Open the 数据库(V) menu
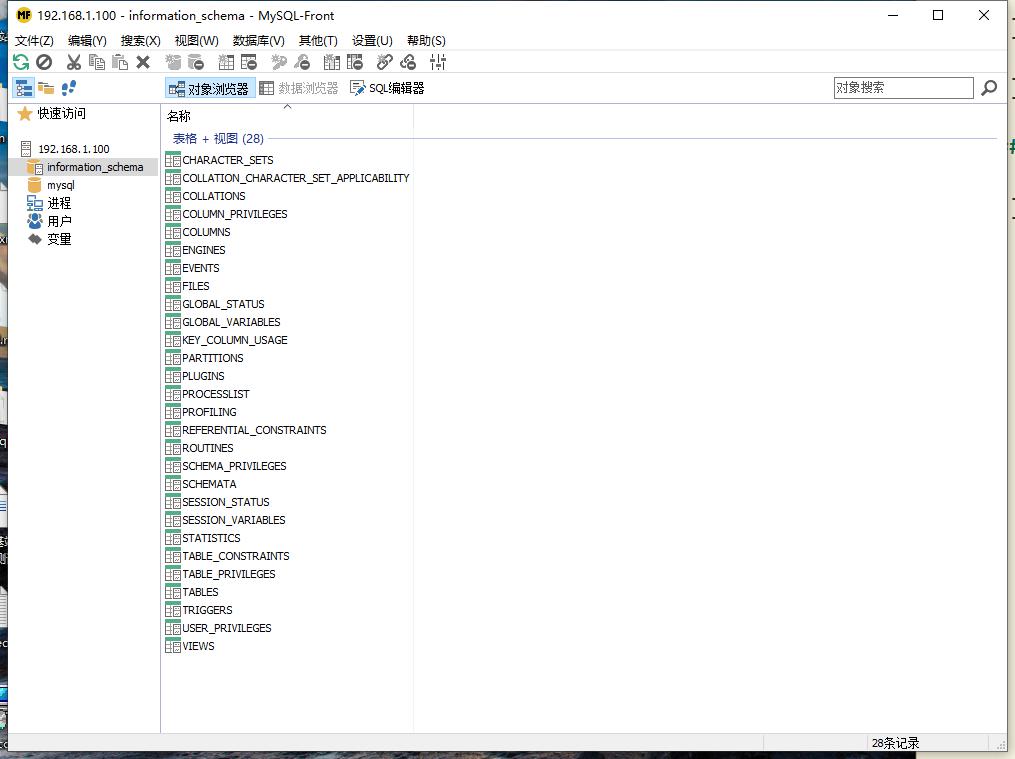This screenshot has height=759, width=1015. tap(258, 41)
